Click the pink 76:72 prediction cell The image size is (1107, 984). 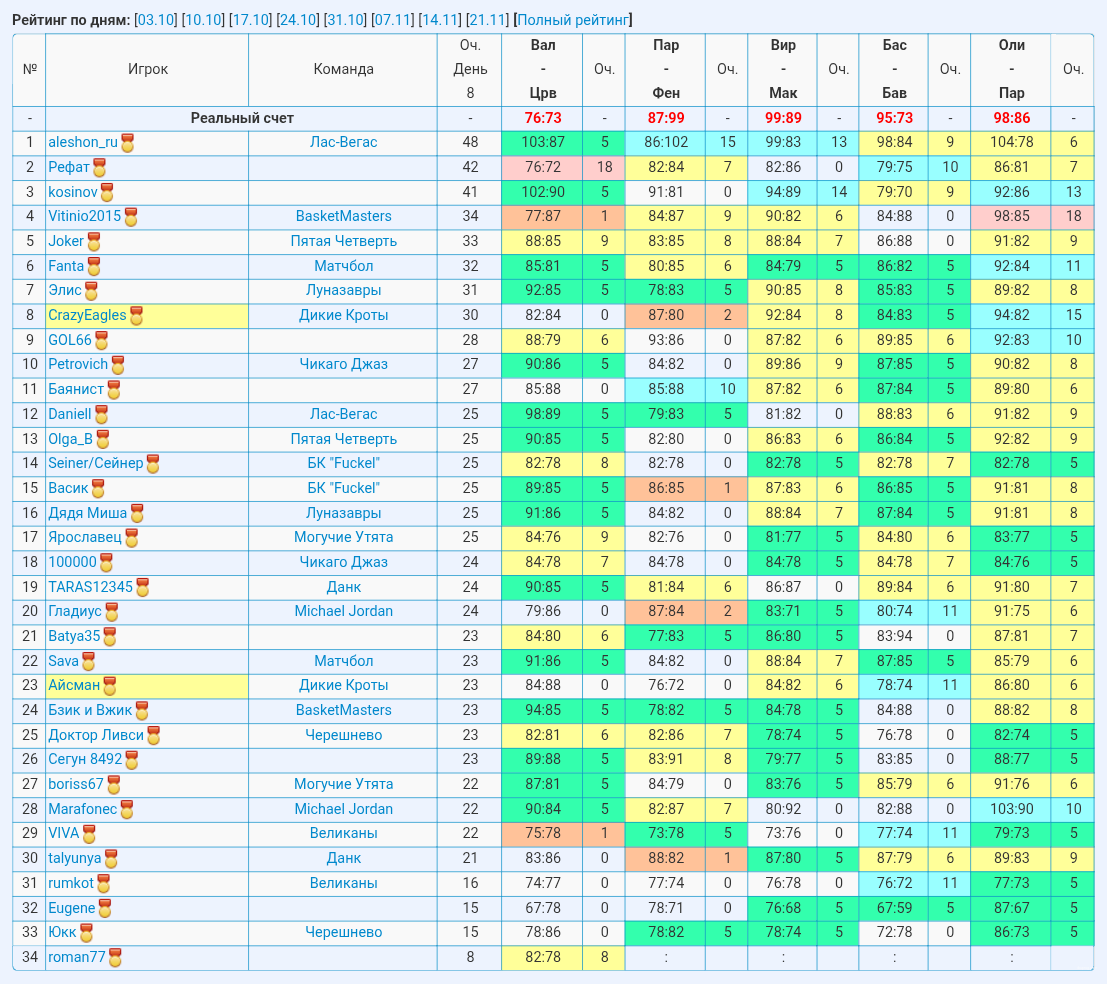(x=542, y=167)
